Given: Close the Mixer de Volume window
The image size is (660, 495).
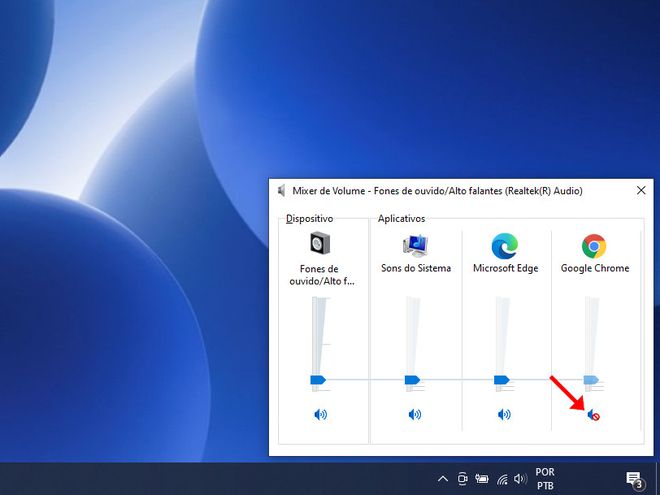Looking at the screenshot, I should [641, 190].
